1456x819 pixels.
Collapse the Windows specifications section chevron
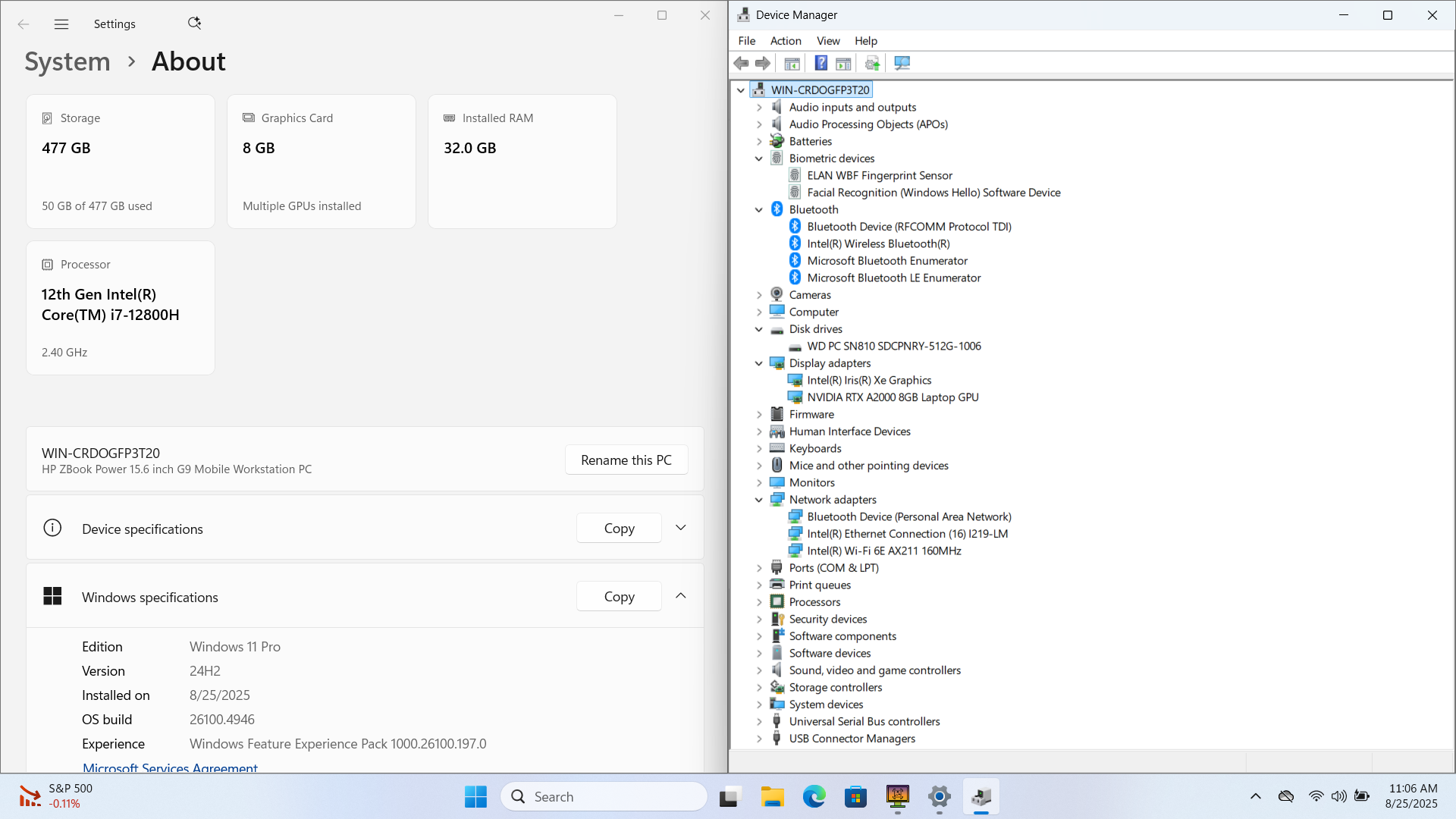(681, 596)
